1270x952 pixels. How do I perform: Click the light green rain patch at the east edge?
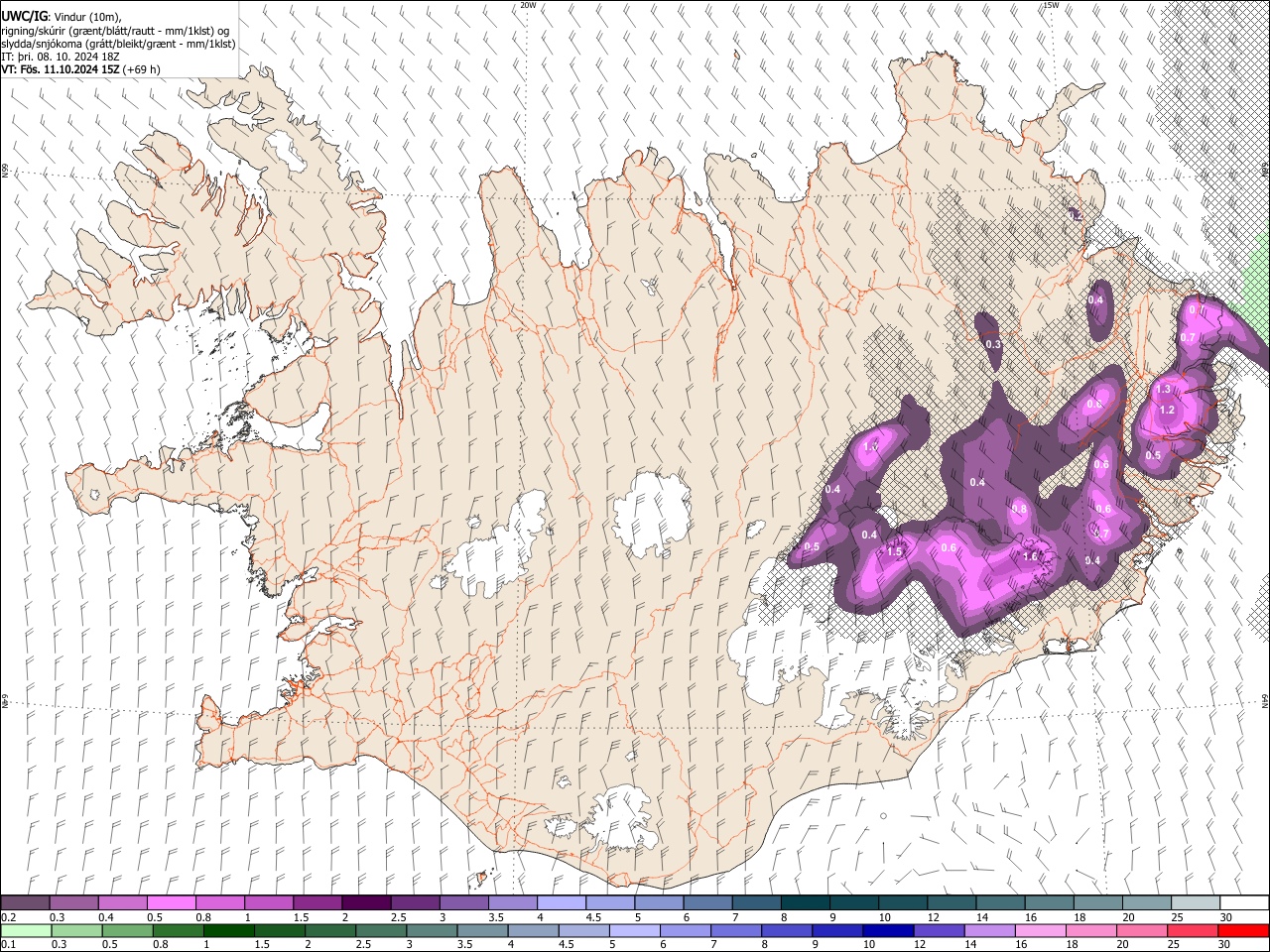coord(1258,288)
